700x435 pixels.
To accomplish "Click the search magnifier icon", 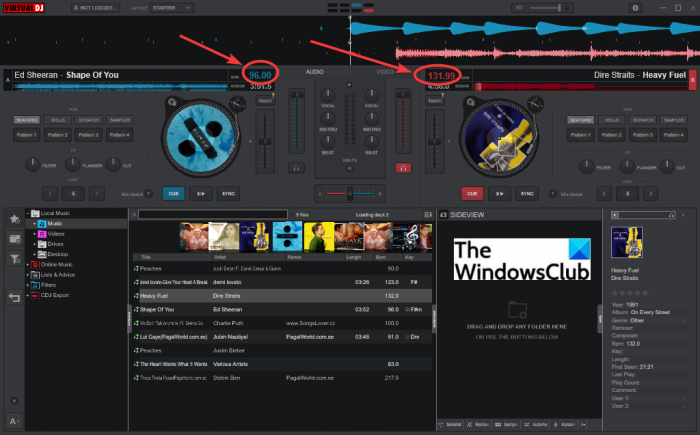I will (133, 215).
